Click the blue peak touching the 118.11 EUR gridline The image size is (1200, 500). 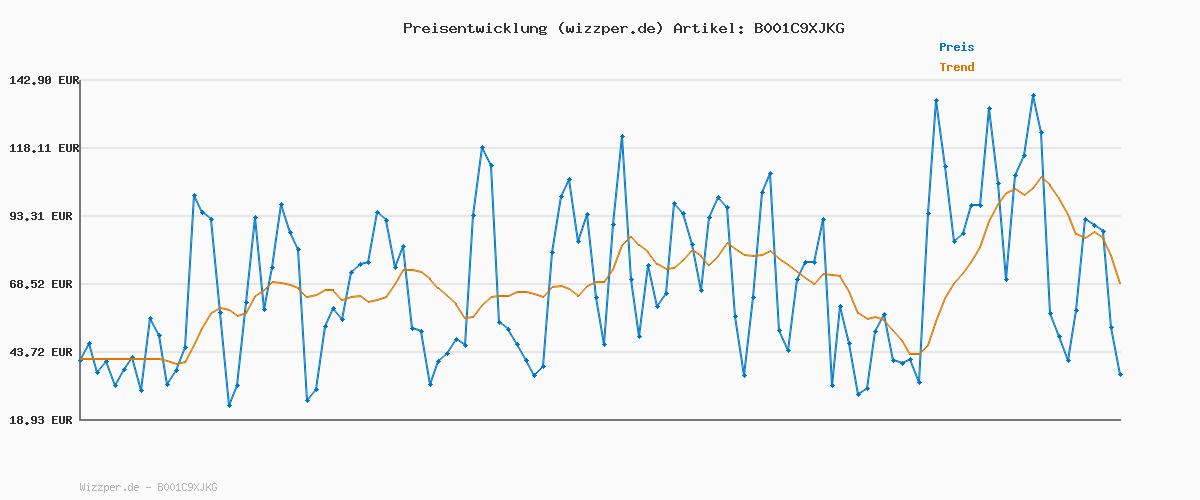[482, 148]
